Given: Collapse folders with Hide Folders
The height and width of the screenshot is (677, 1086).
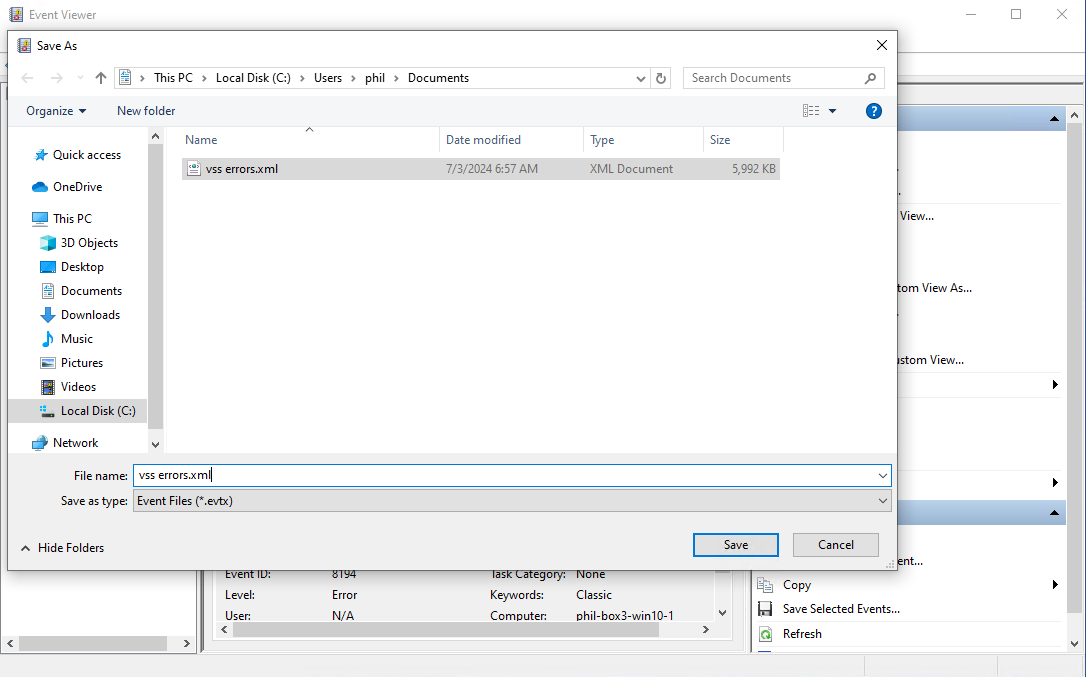Looking at the screenshot, I should pyautogui.click(x=62, y=548).
